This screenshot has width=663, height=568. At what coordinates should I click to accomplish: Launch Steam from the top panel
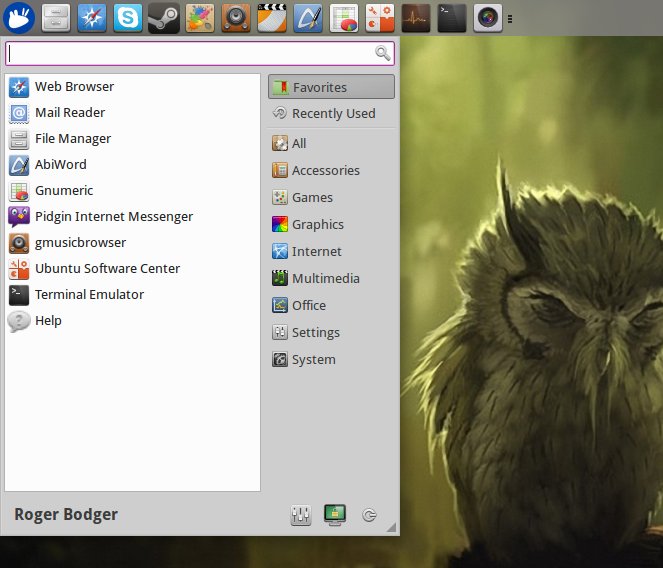point(163,17)
